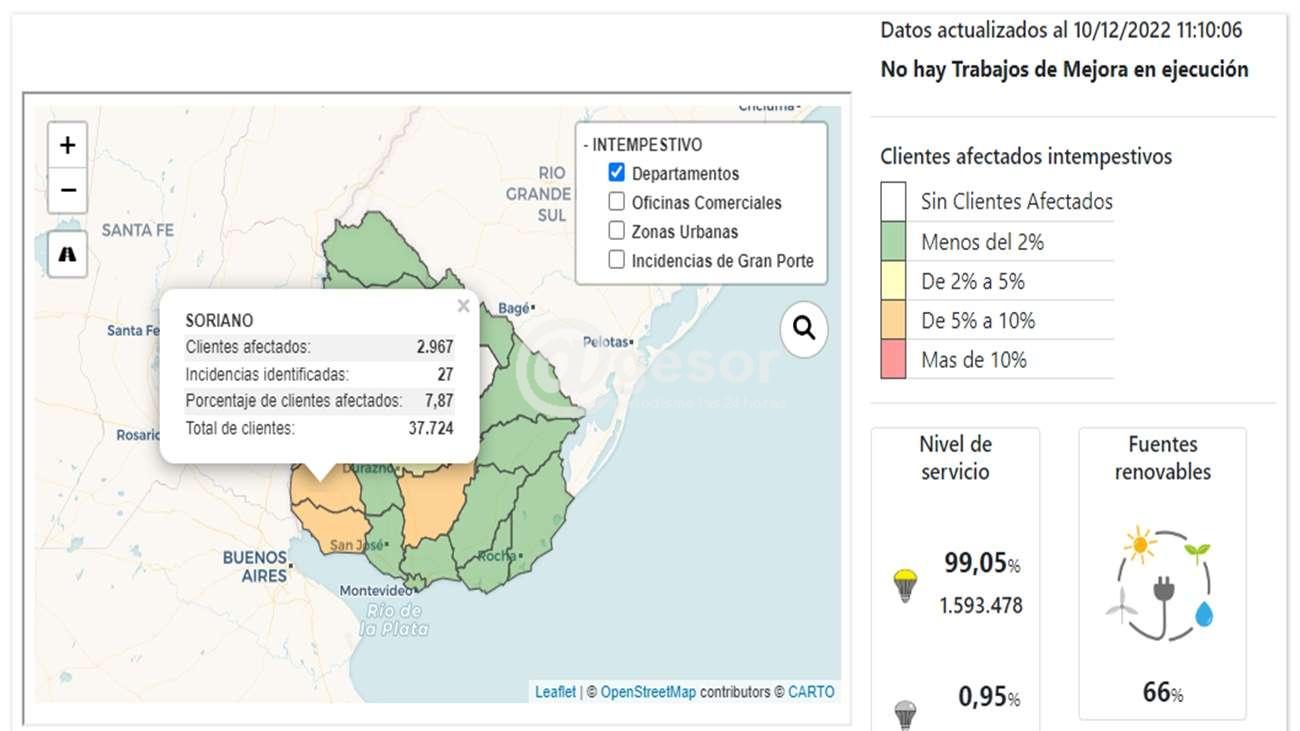Click the orange De 5% a 10% swatch

click(893, 320)
